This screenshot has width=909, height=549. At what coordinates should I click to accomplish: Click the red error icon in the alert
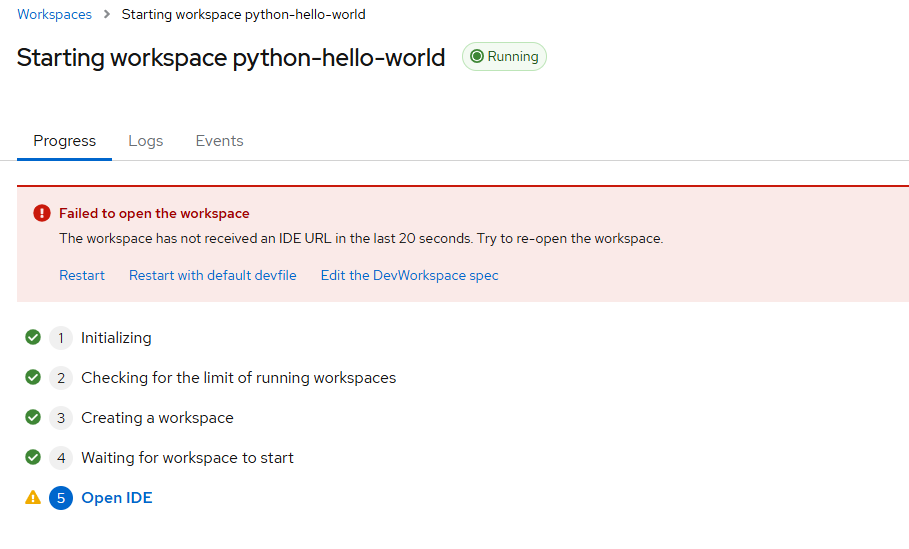[41, 213]
